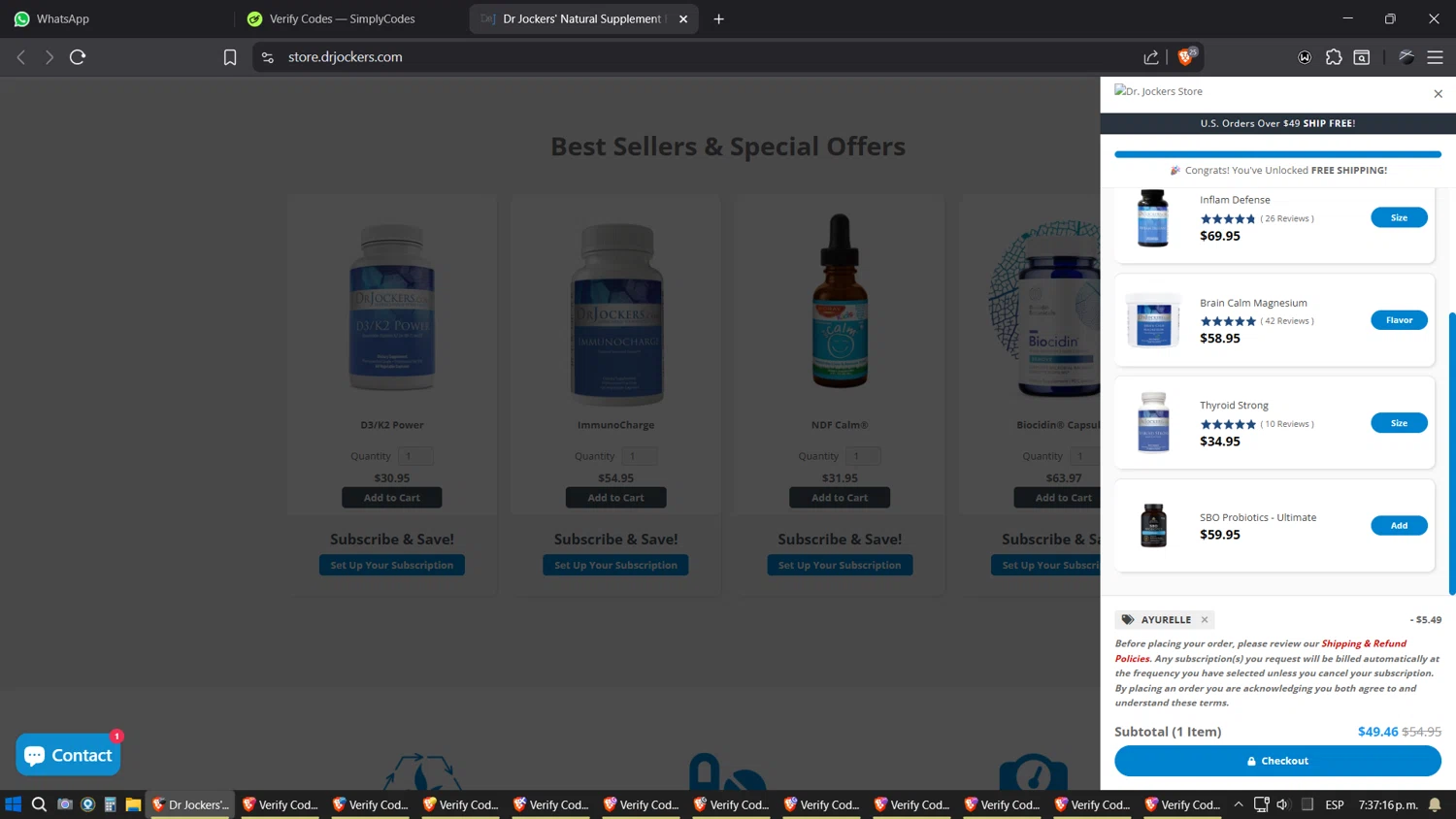
Task: Proceed to Checkout
Action: [x=1277, y=761]
